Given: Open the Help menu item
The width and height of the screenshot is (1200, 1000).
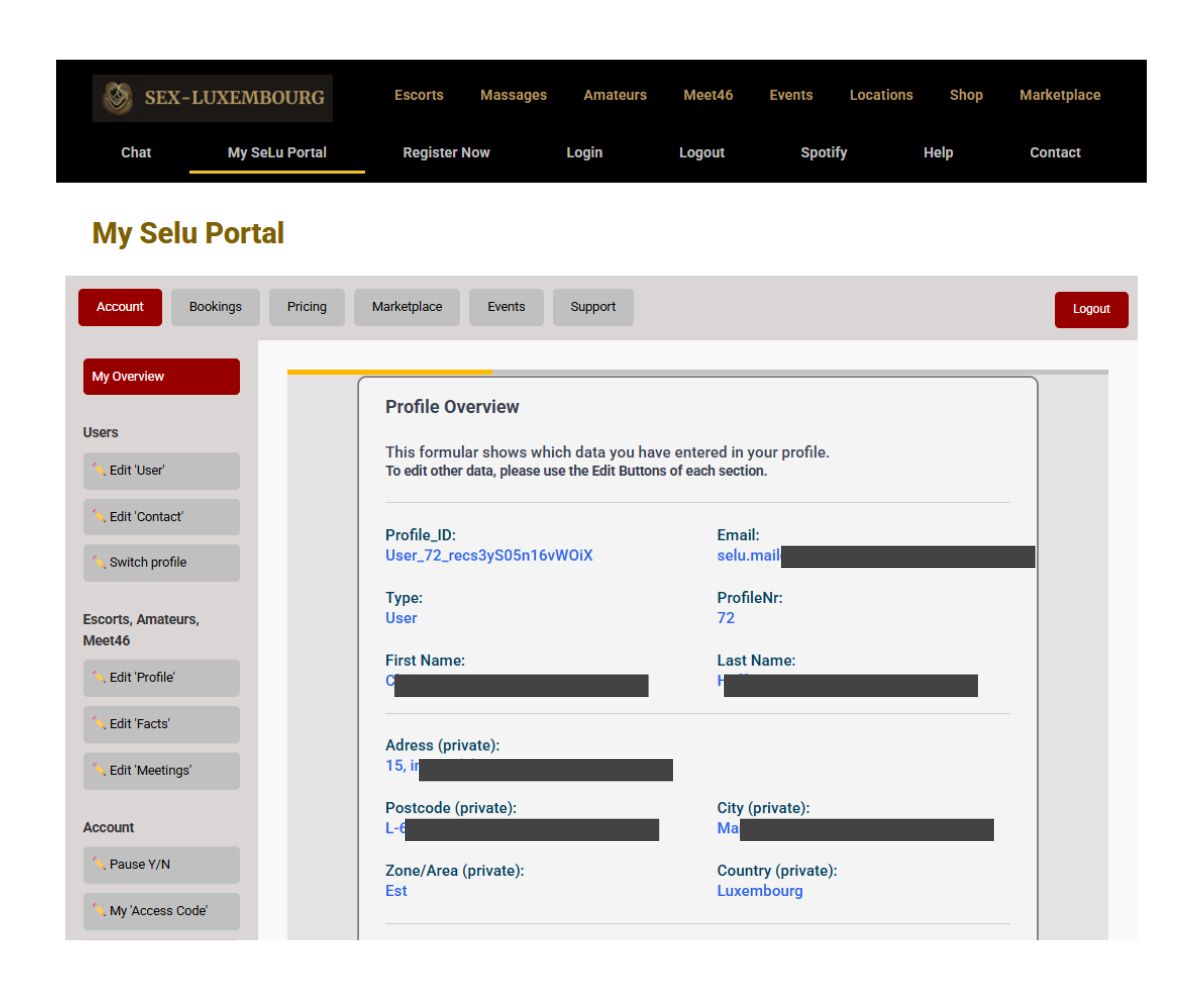Looking at the screenshot, I should click(938, 153).
